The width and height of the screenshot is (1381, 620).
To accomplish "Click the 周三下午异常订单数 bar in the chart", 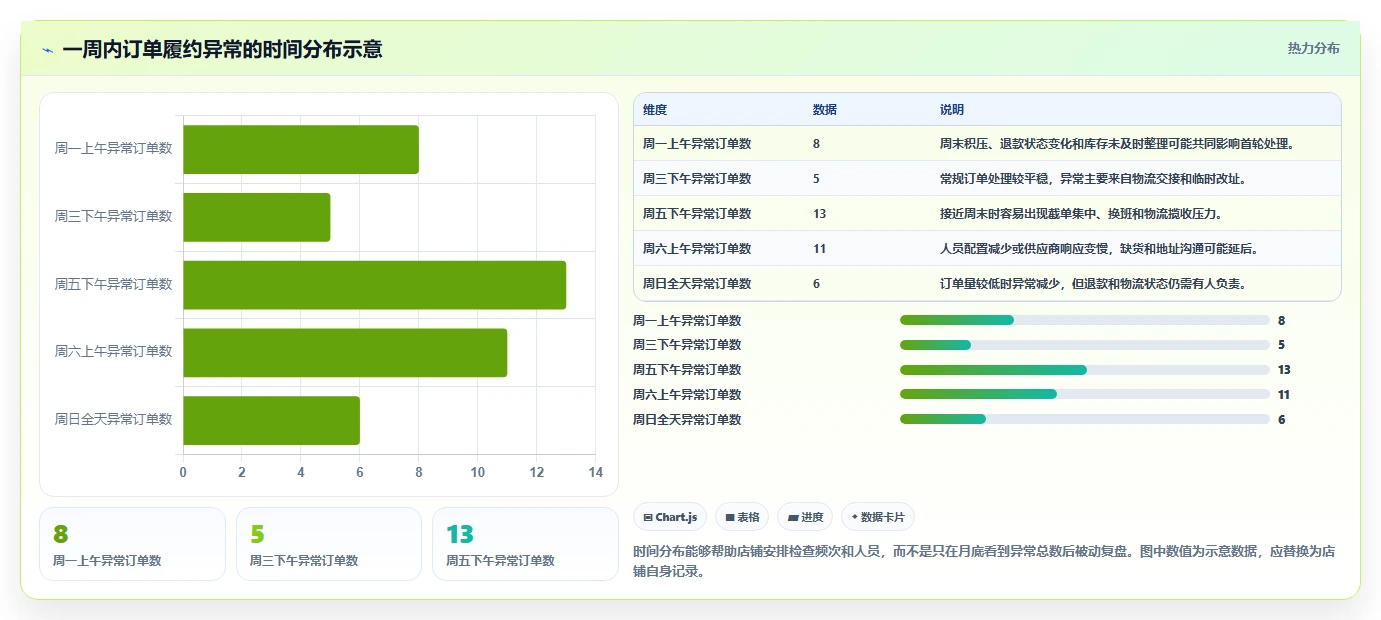I will pyautogui.click(x=257, y=217).
